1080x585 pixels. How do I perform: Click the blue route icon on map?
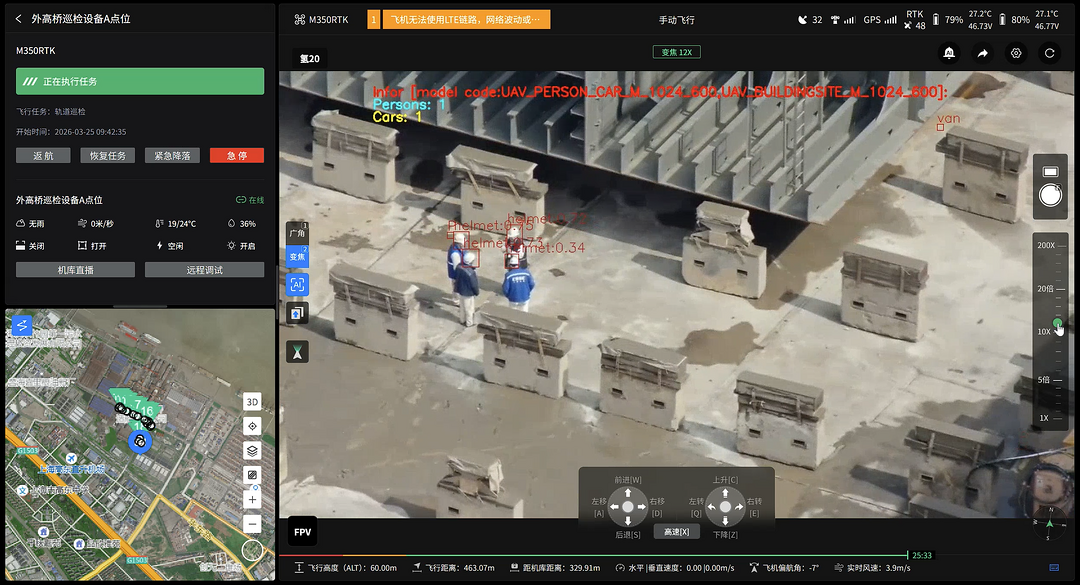coord(21,325)
